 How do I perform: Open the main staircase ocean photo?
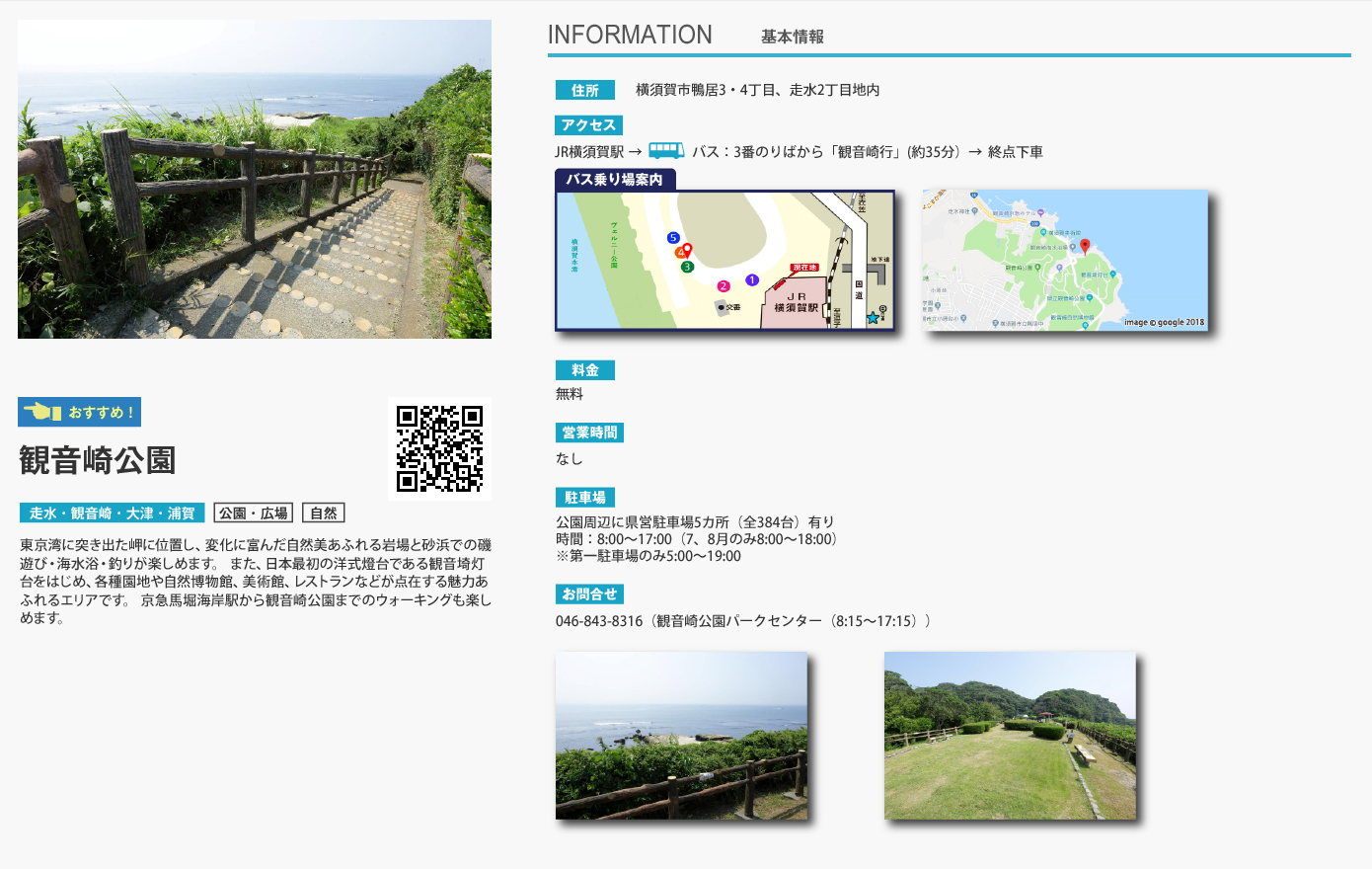tap(255, 180)
